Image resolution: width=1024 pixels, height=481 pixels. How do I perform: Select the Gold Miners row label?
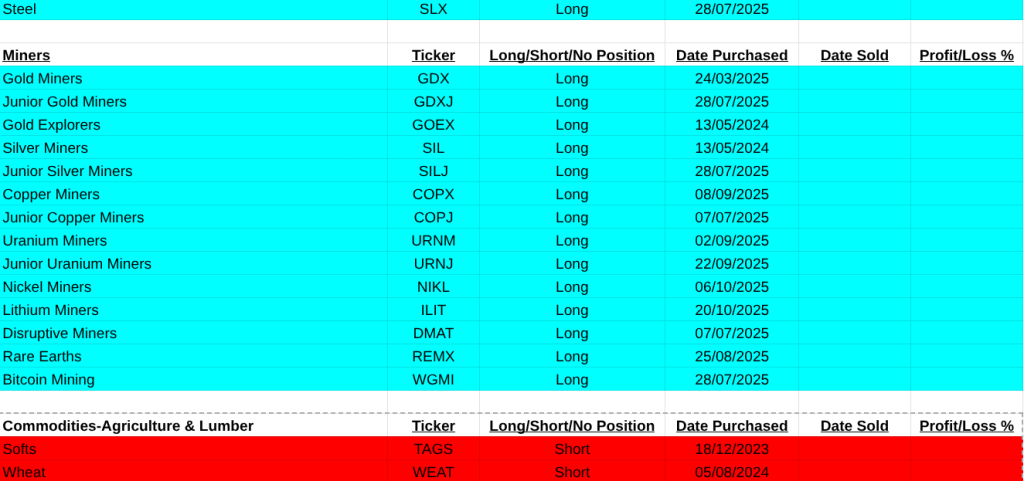pos(43,78)
